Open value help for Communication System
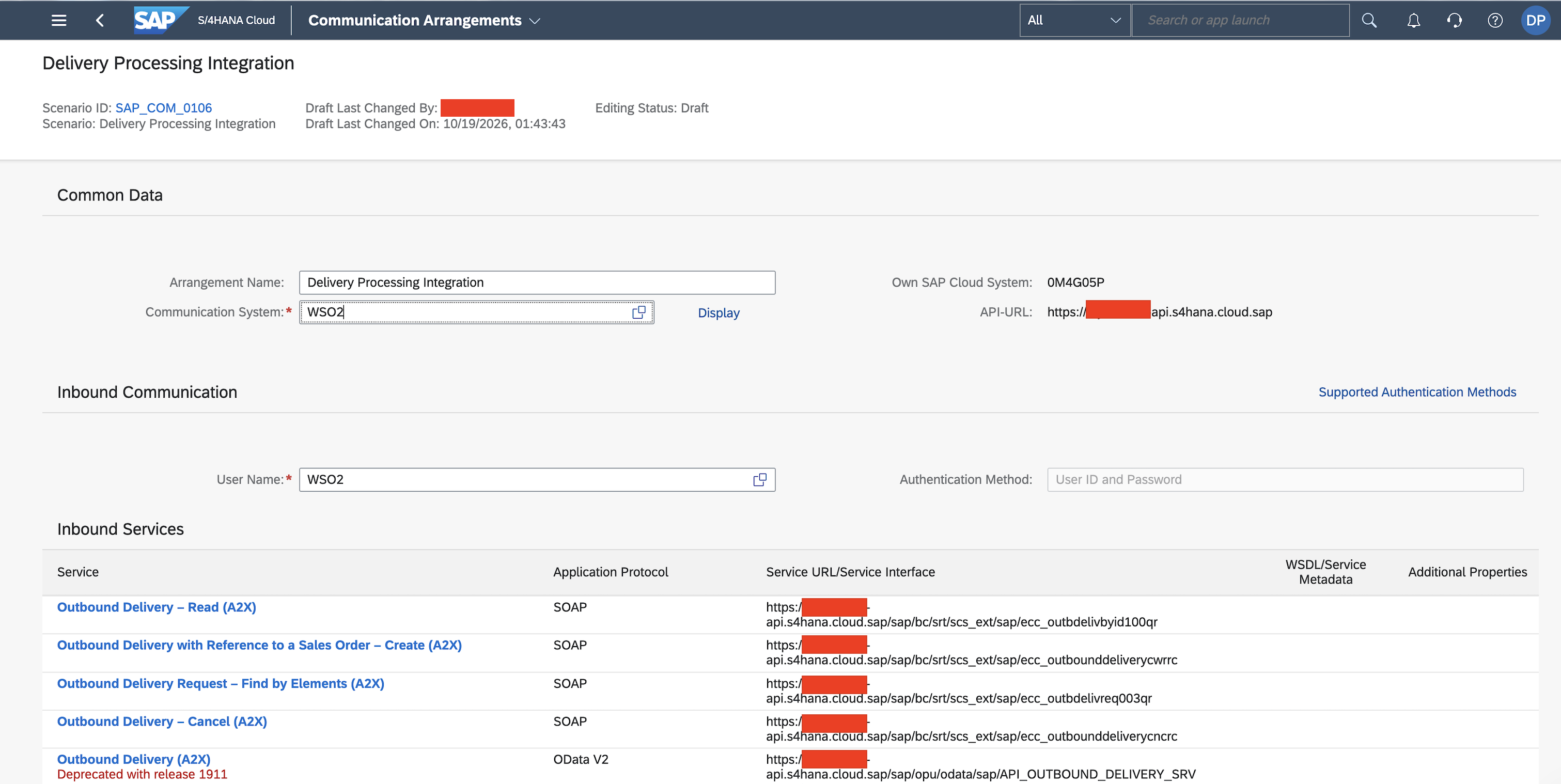This screenshot has height=784, width=1561. pyautogui.click(x=638, y=312)
